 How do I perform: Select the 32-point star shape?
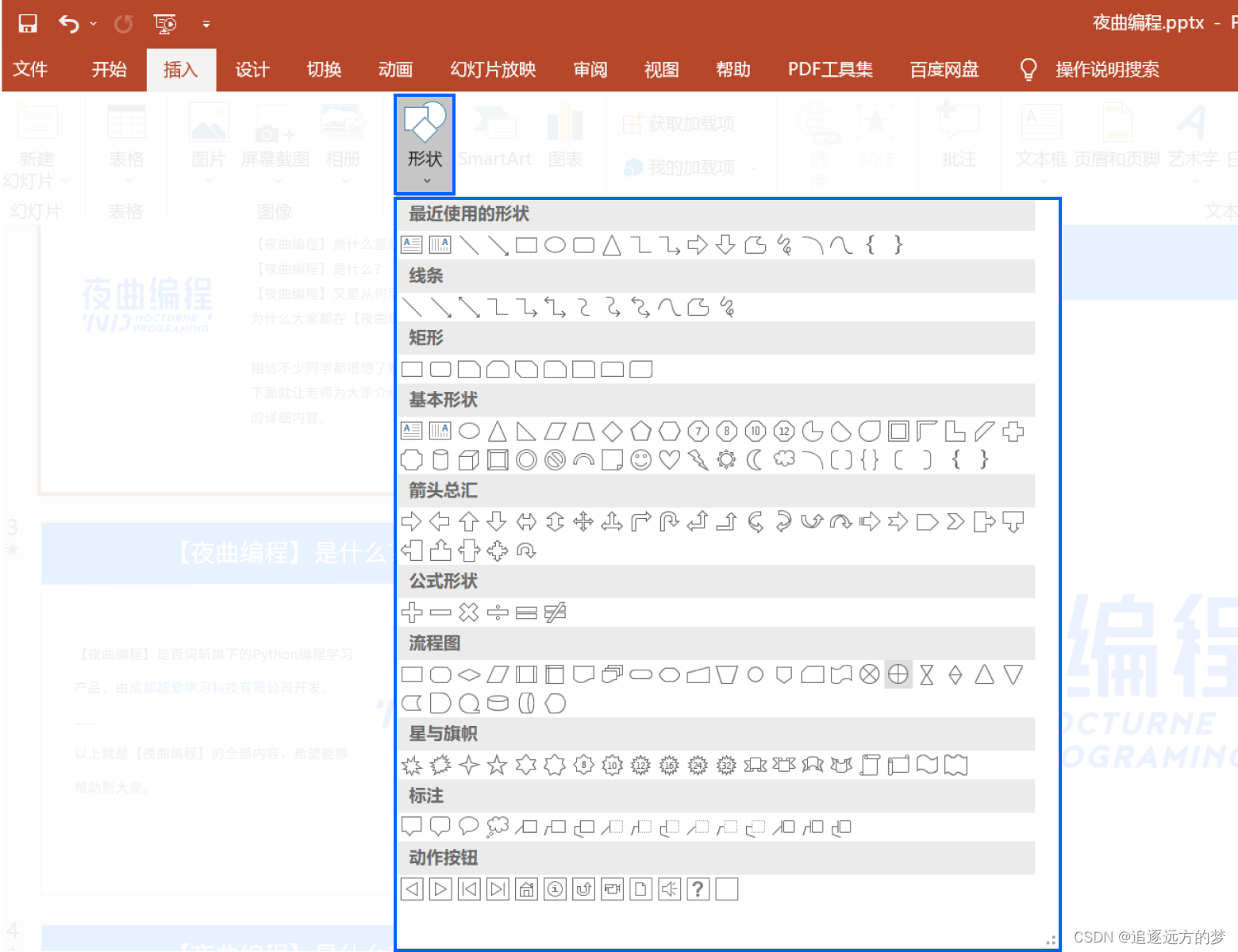coord(726,765)
